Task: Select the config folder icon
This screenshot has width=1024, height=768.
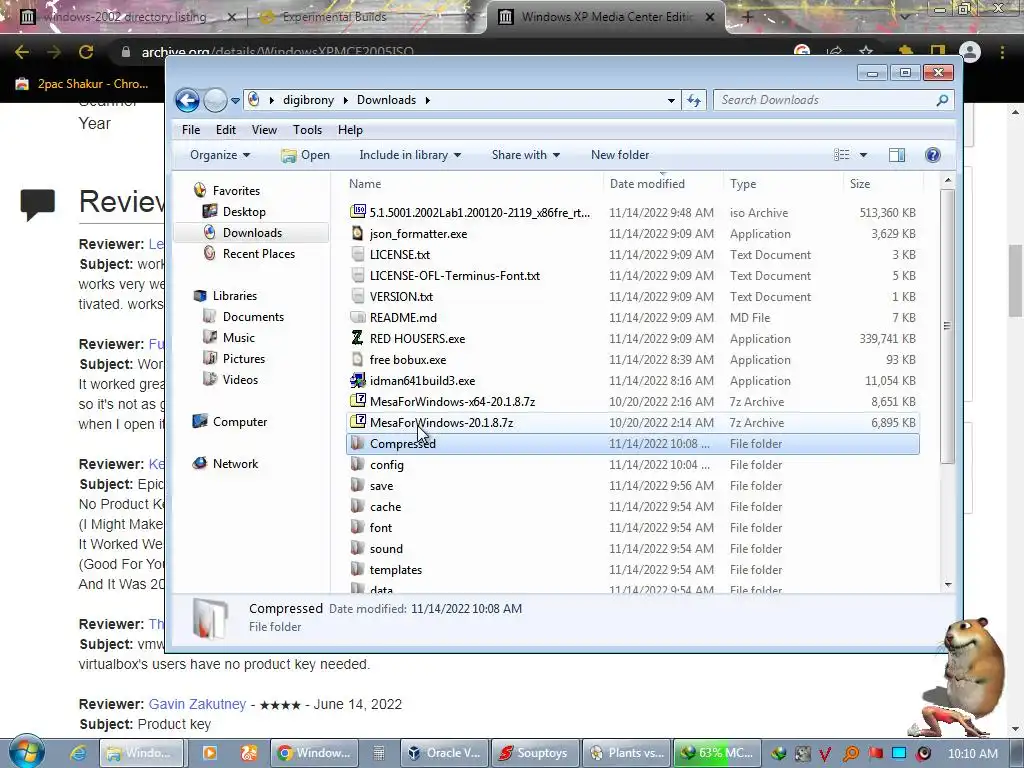Action: 357,464
